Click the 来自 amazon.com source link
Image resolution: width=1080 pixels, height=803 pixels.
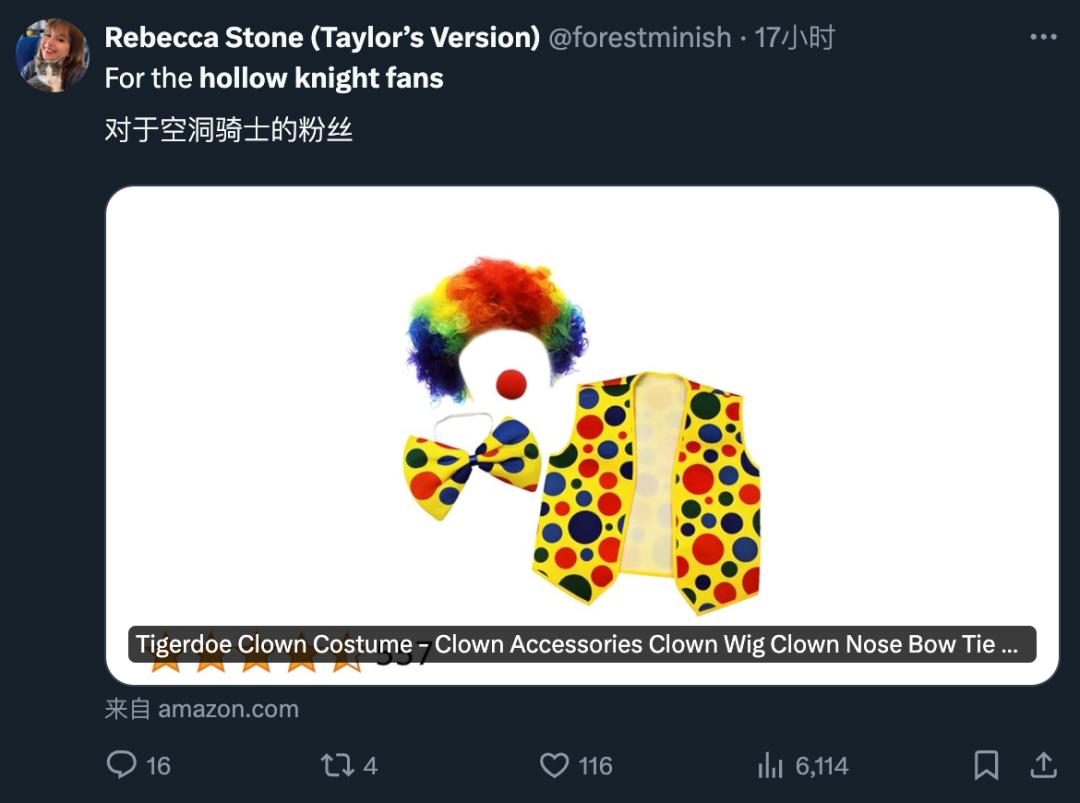[x=202, y=709]
